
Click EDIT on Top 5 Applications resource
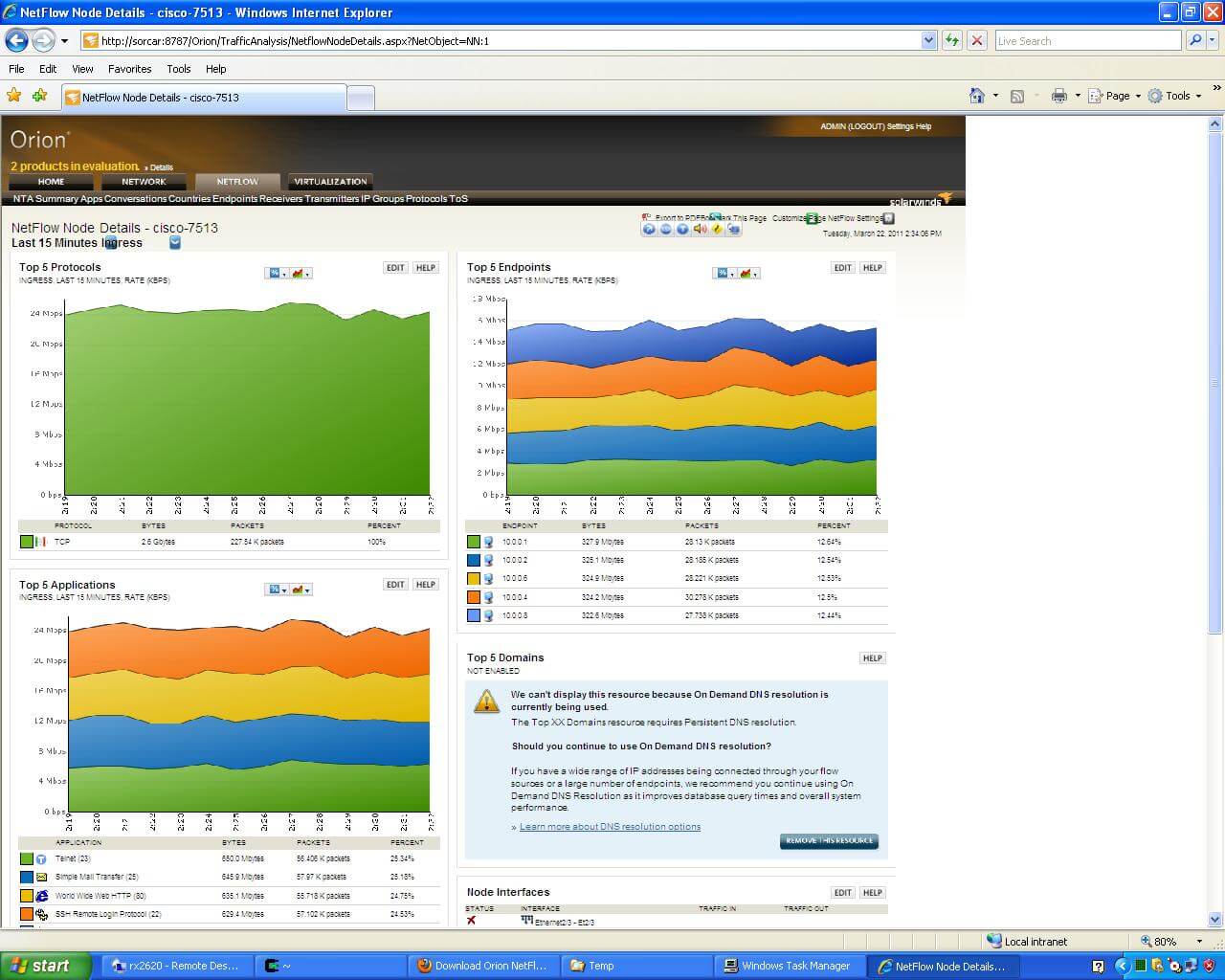(395, 584)
